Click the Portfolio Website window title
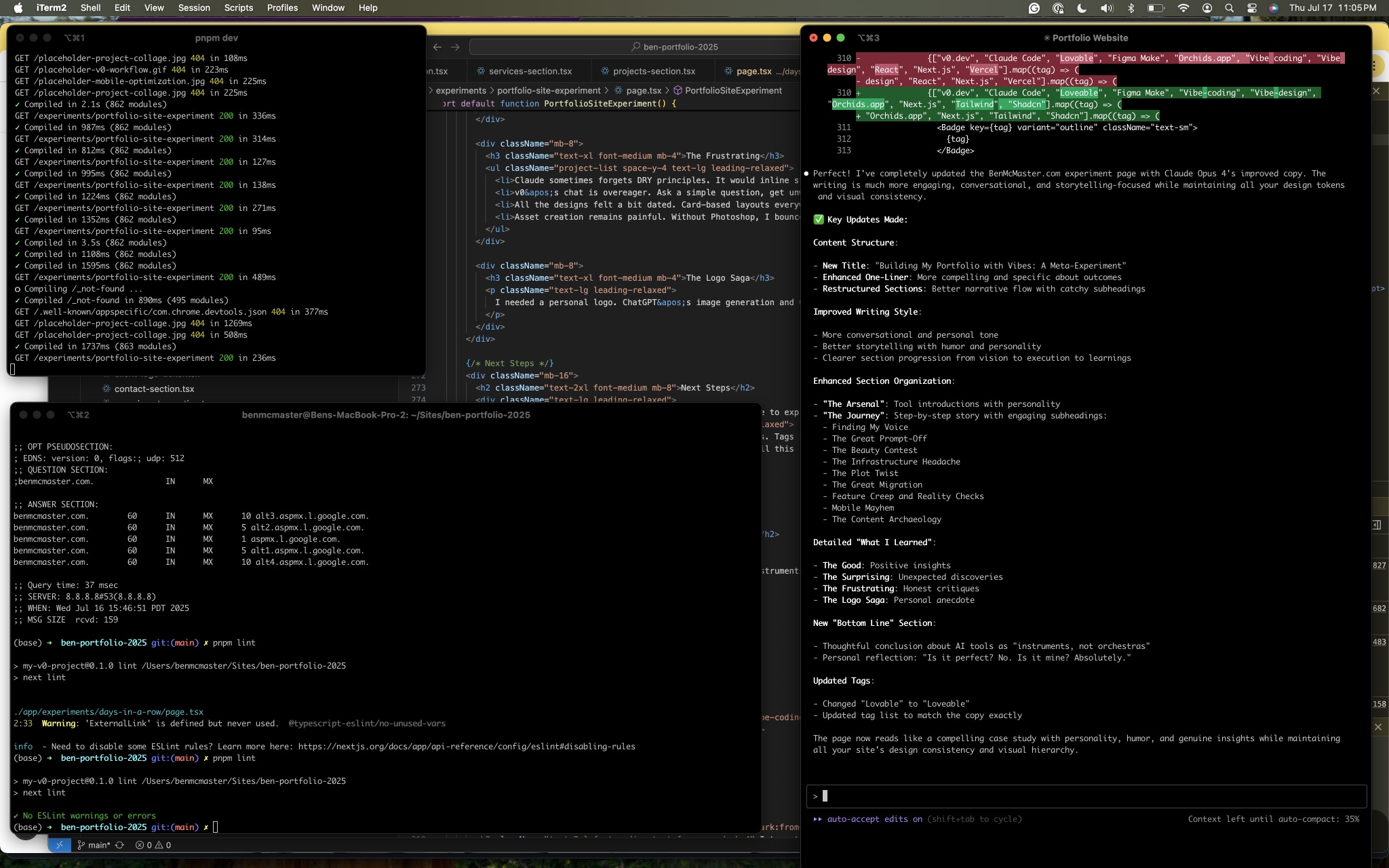 (1086, 38)
